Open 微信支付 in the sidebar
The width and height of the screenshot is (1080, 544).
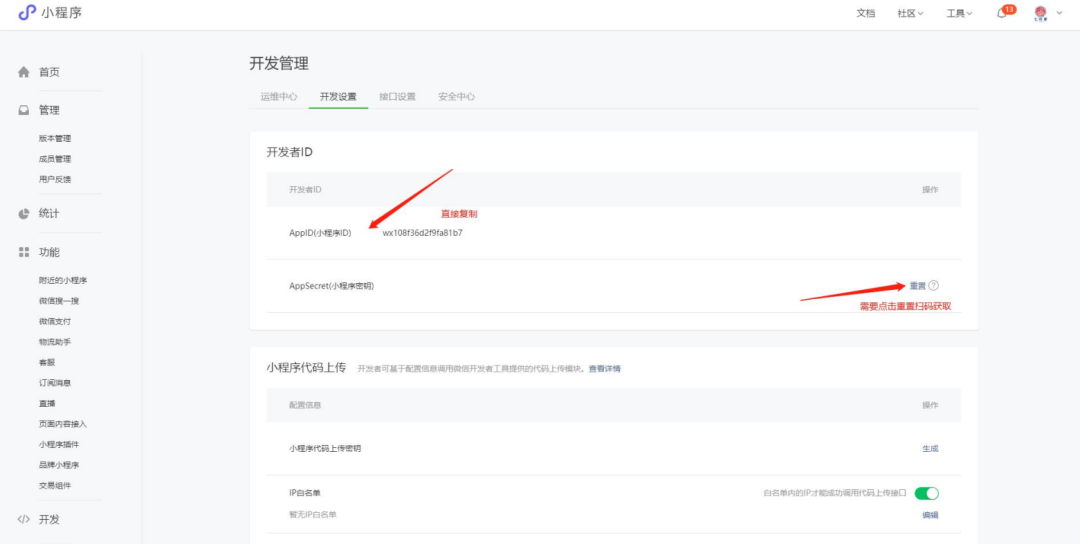pyautogui.click(x=55, y=321)
